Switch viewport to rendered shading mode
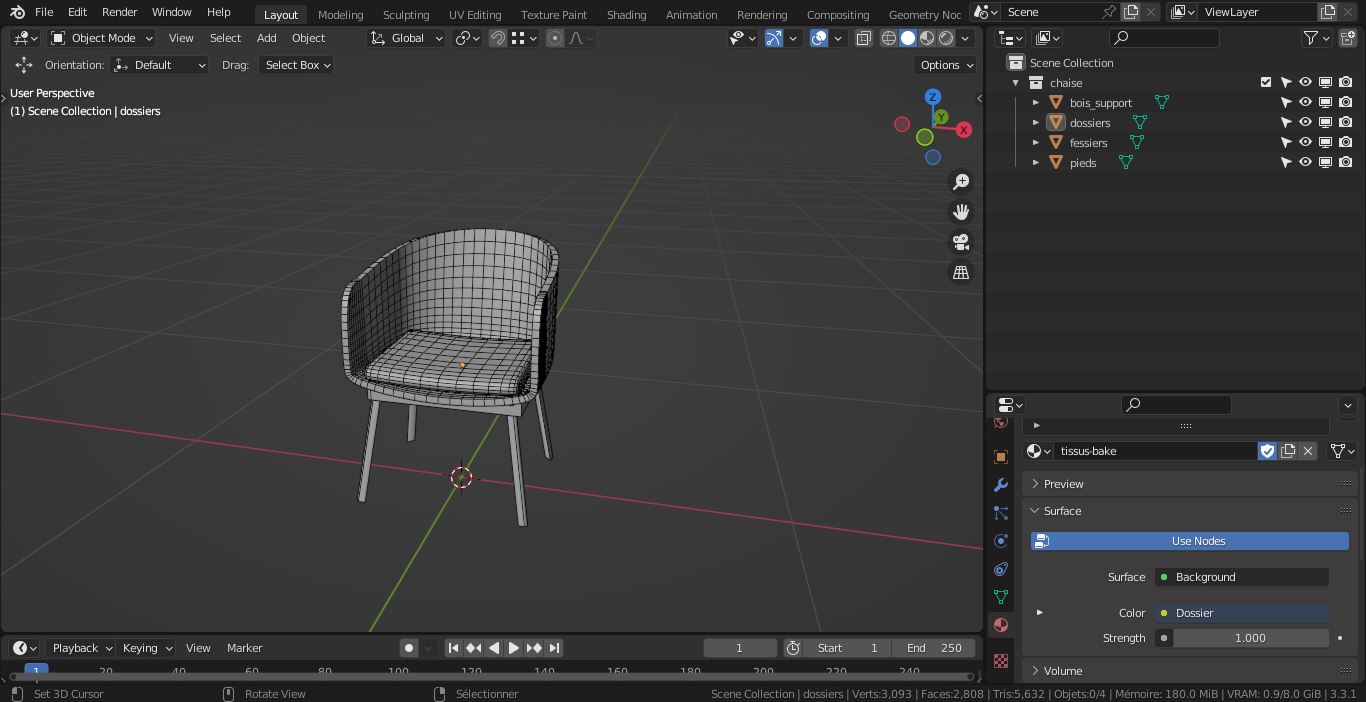Image resolution: width=1366 pixels, height=702 pixels. click(946, 37)
